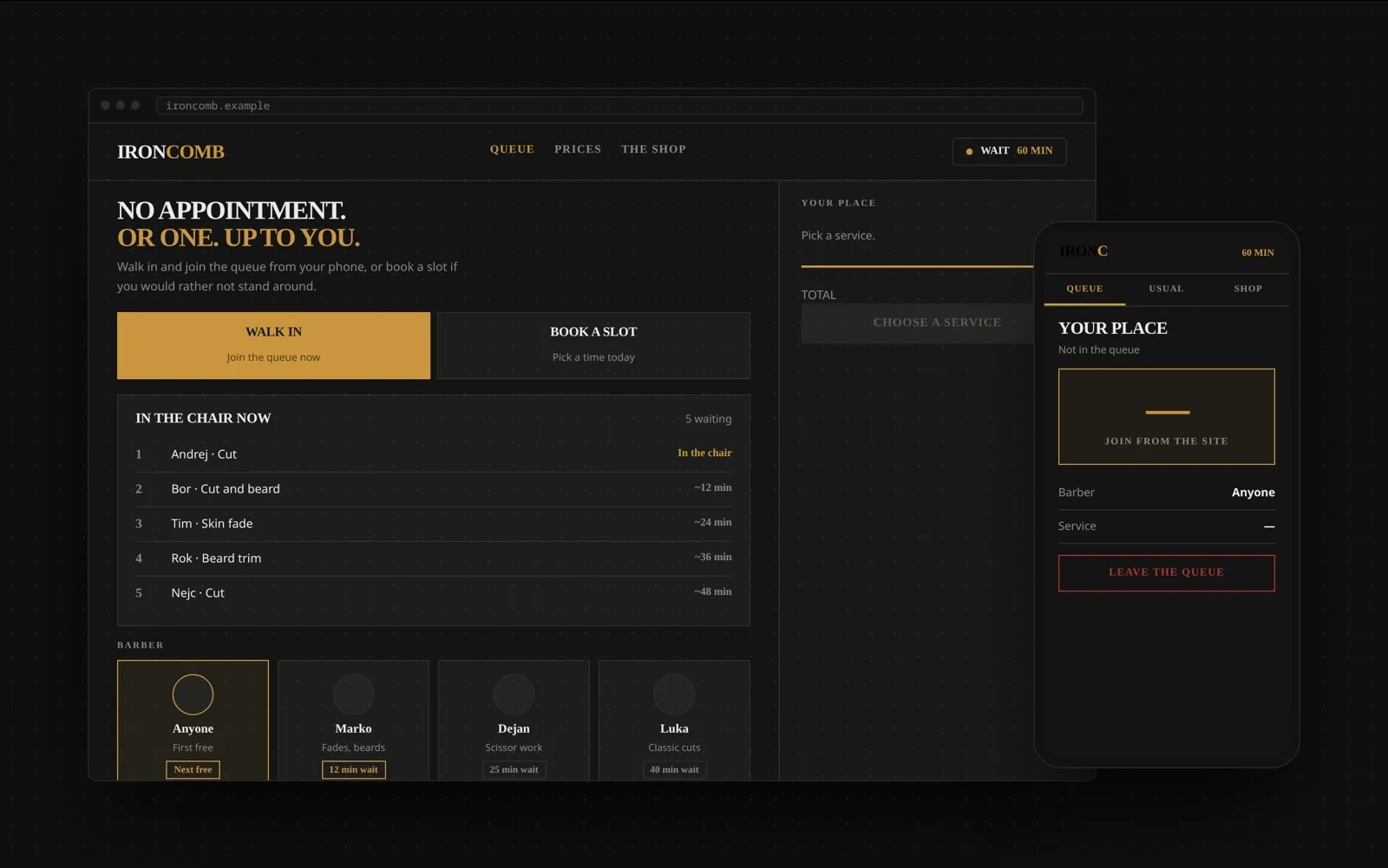Click the 5 waiting label
Viewport: 1388px width, 868px height.
(x=708, y=419)
